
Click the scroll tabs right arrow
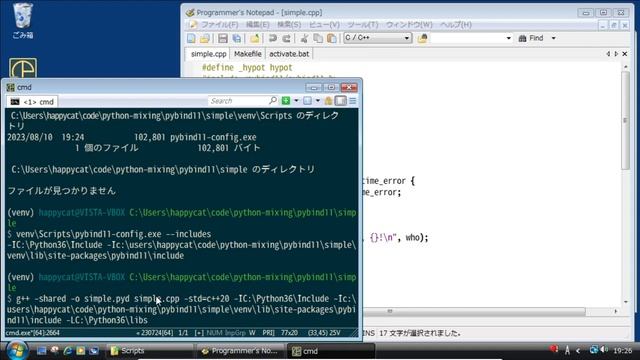616,54
